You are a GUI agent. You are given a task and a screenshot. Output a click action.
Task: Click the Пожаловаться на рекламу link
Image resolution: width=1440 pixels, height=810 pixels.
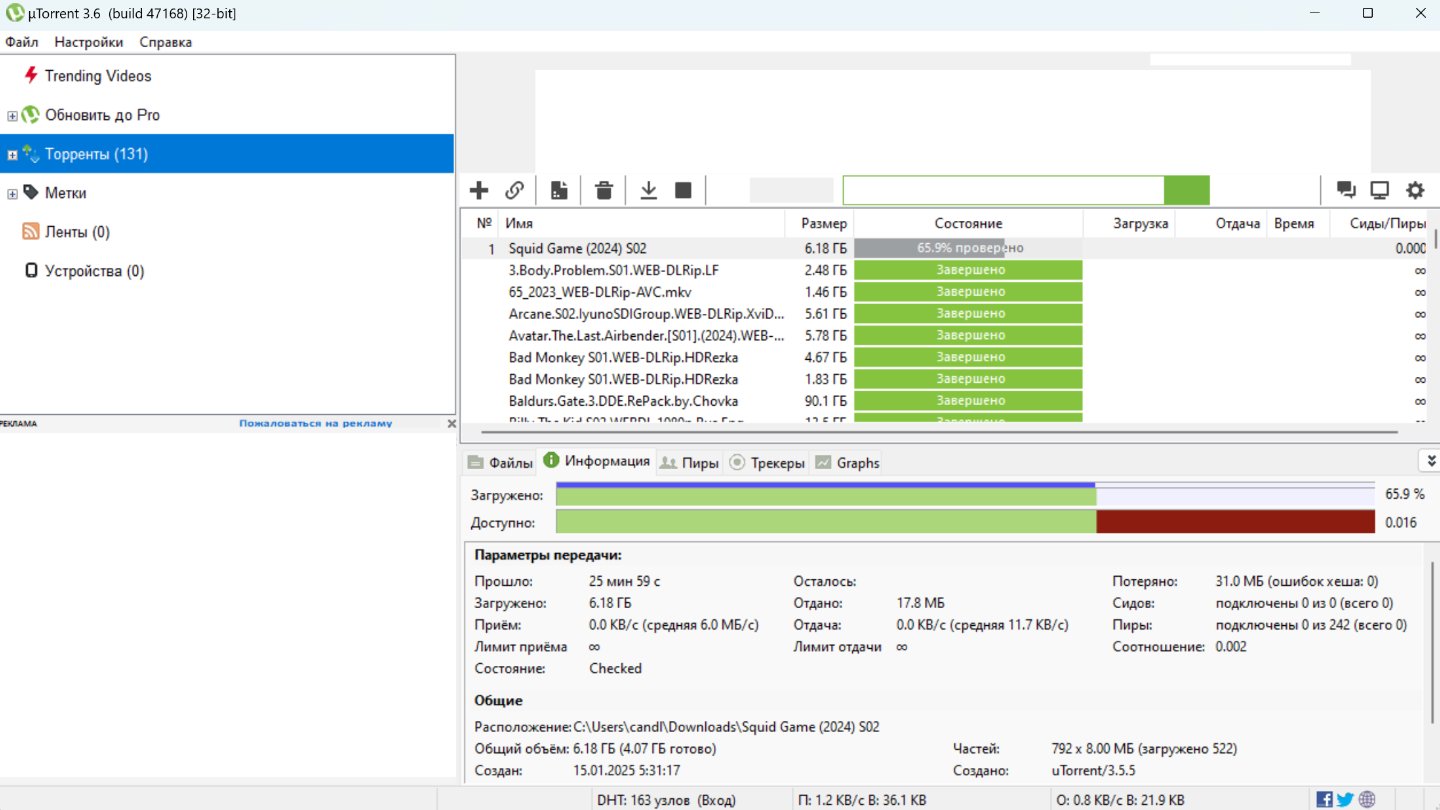pyautogui.click(x=315, y=423)
